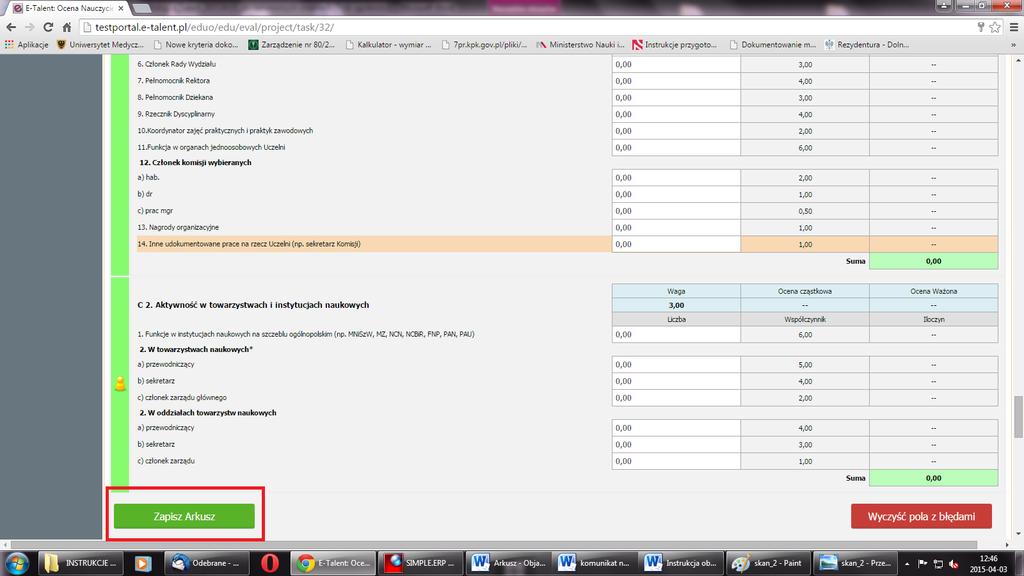The image size is (1024, 576).
Task: Click the Waga value 3,00
Action: coord(676,305)
